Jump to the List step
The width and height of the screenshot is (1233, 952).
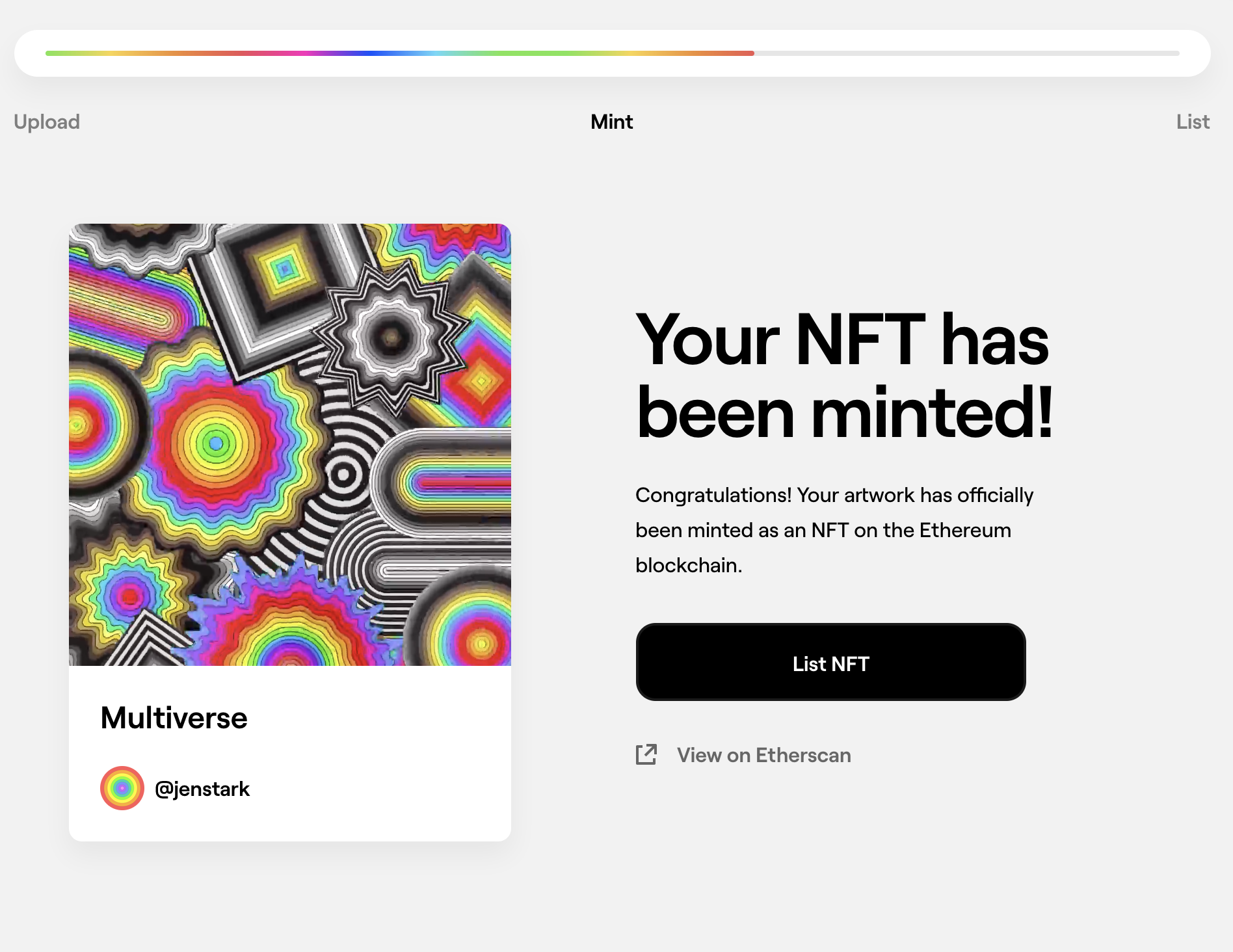(1193, 122)
